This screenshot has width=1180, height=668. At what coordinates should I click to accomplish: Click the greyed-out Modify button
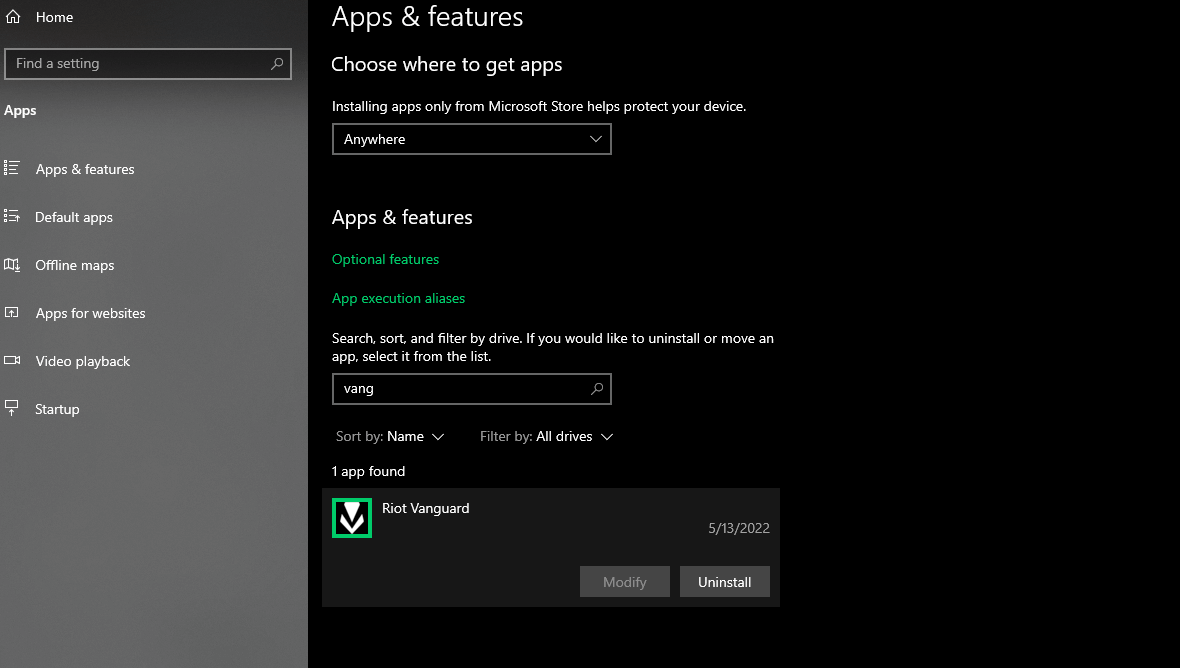click(x=625, y=582)
